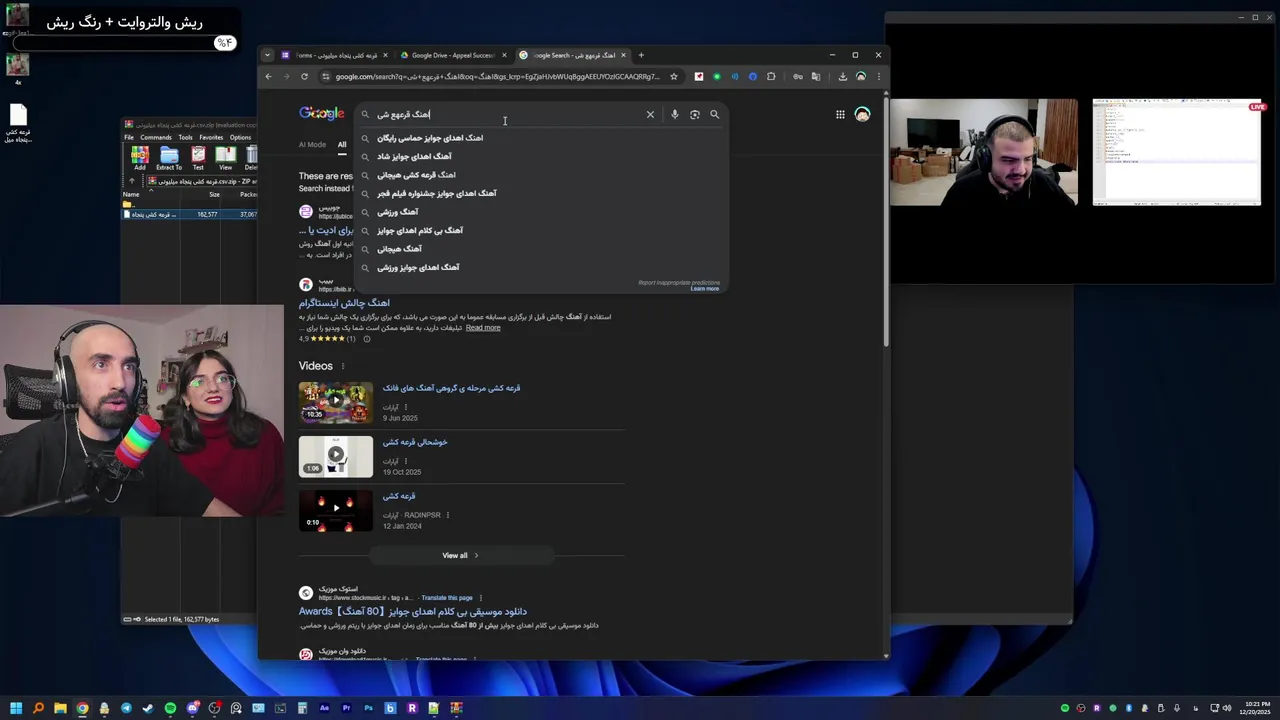1280x720 pixels.
Task: Open Chrome downloads icon
Action: [842, 76]
